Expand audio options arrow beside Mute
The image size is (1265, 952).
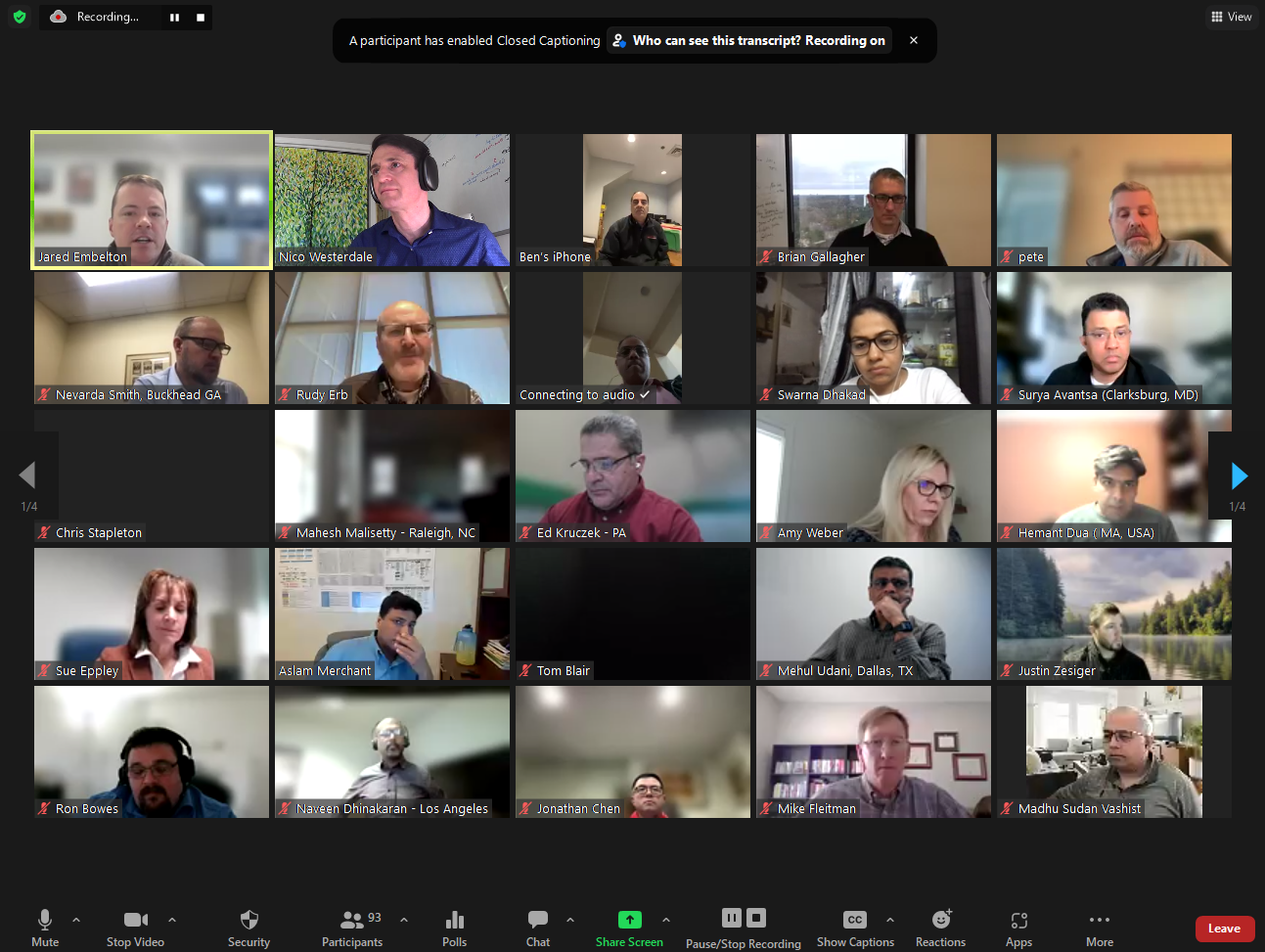(76, 920)
